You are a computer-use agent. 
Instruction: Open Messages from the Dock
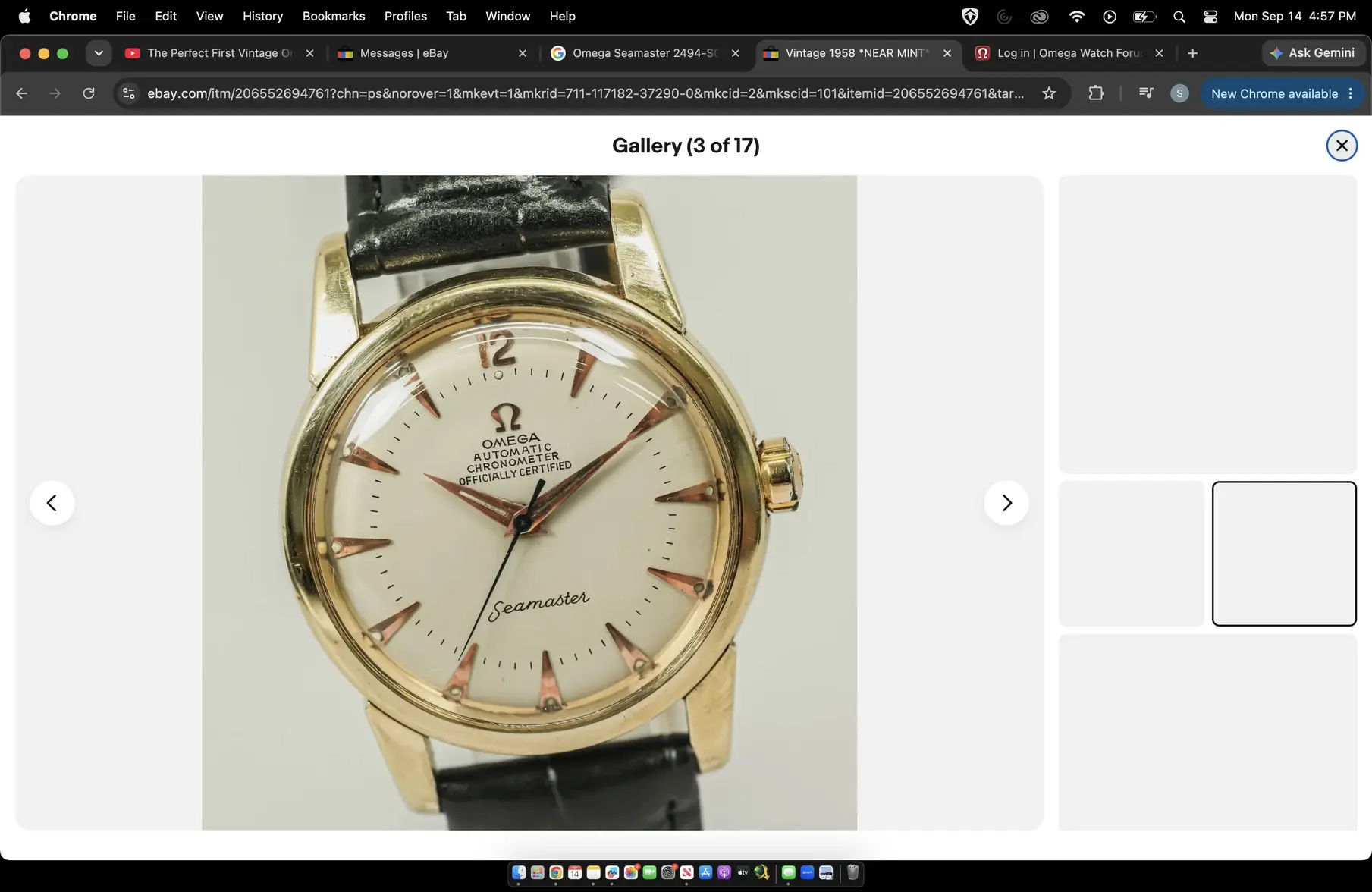pos(788,872)
